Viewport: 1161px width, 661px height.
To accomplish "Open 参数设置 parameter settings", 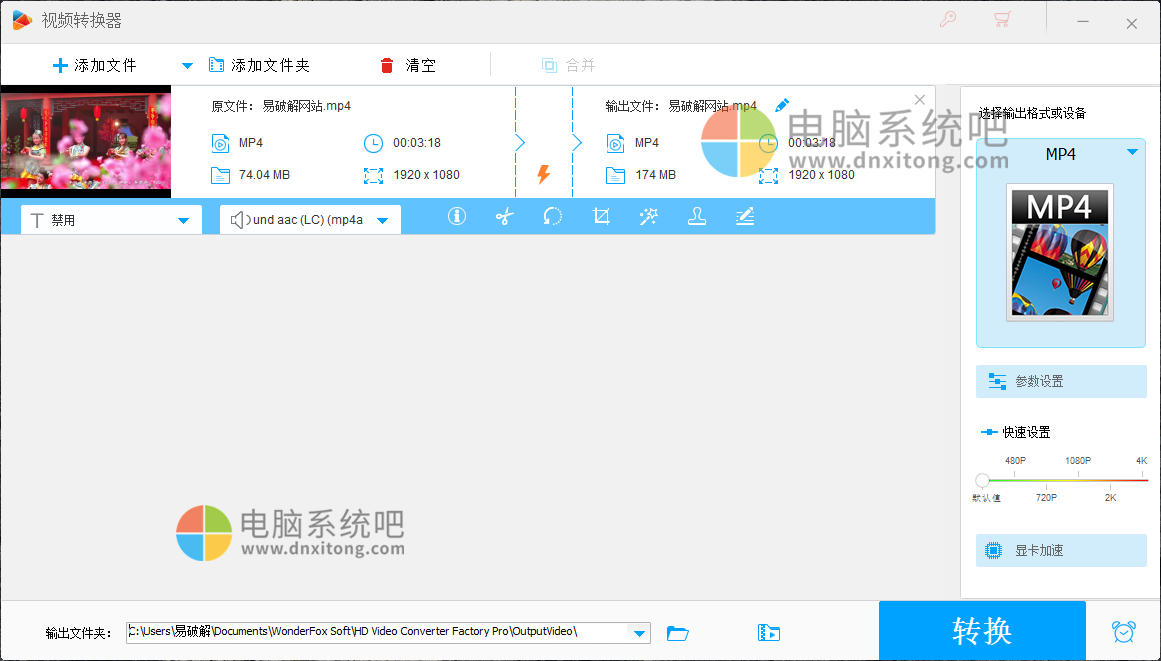I will click(1060, 381).
